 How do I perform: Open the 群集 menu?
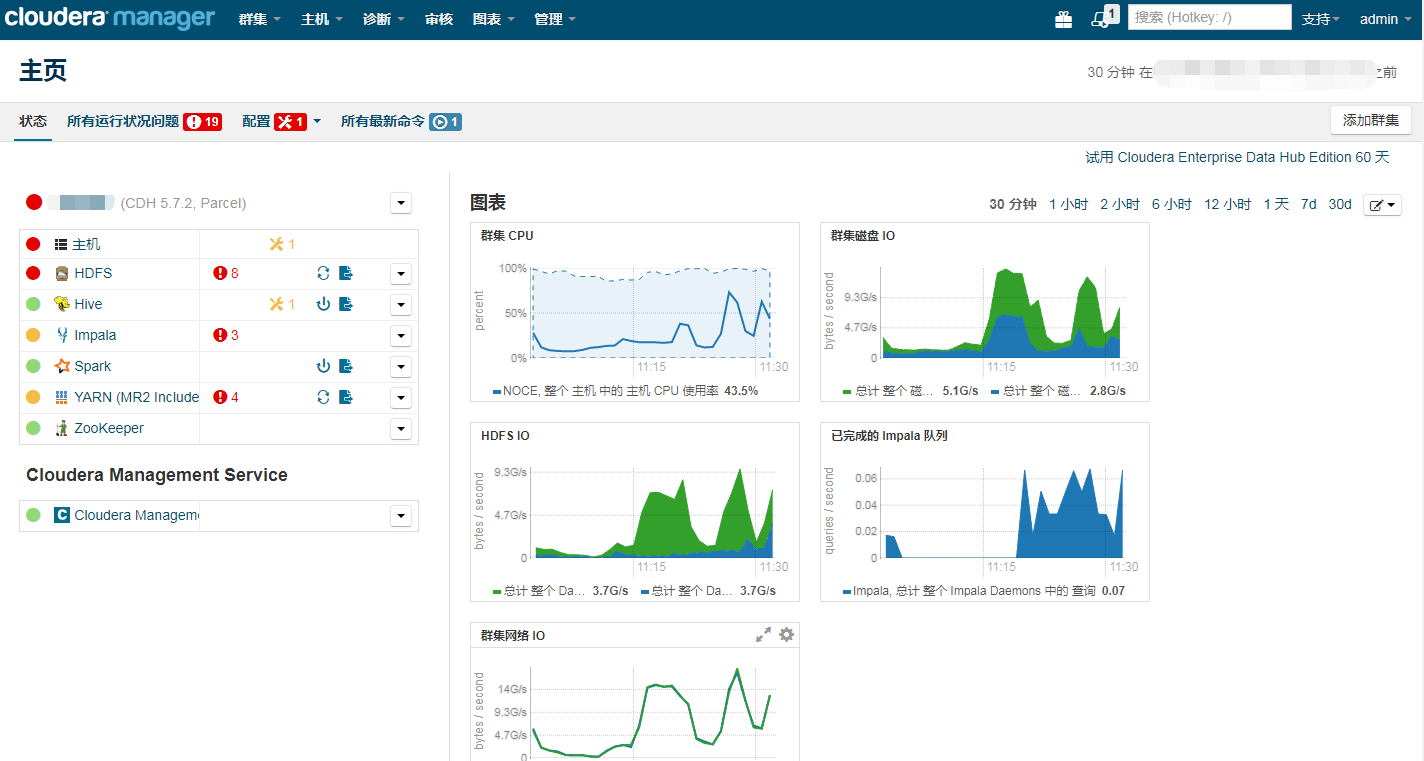(260, 19)
